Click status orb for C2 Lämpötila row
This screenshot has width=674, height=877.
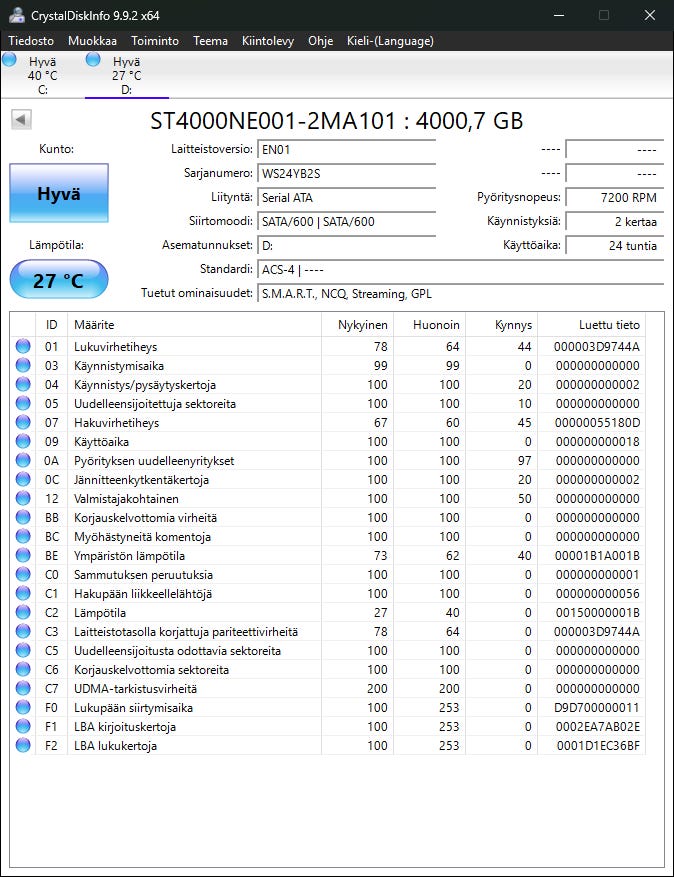[x=23, y=612]
